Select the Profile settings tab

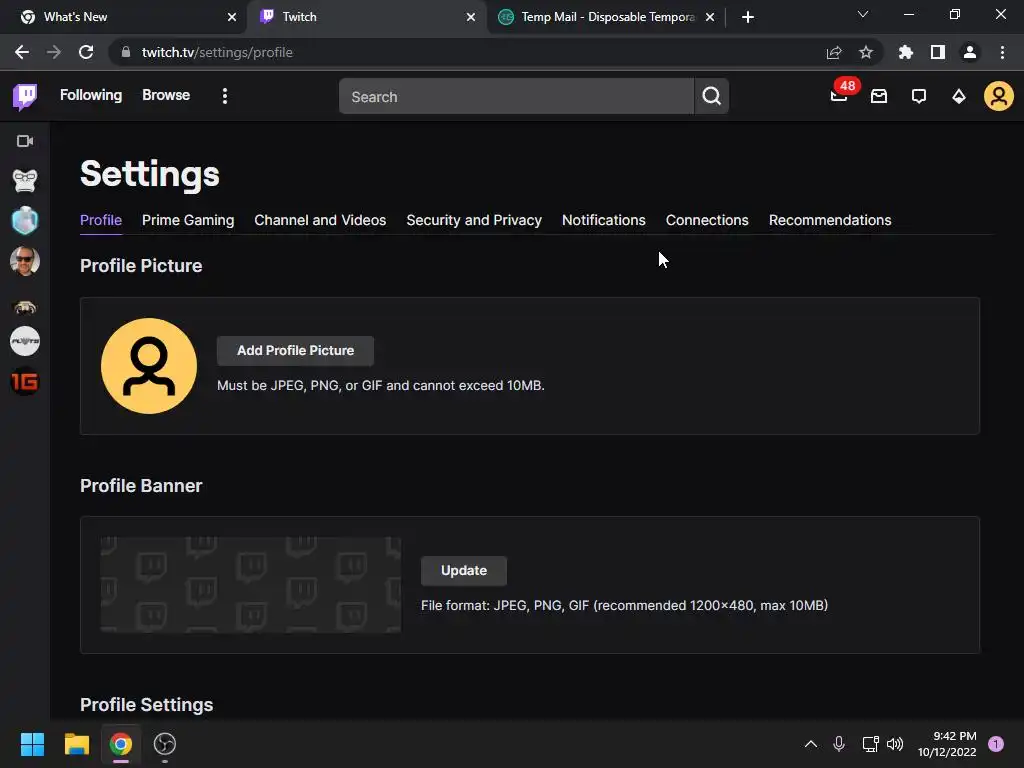click(x=101, y=220)
